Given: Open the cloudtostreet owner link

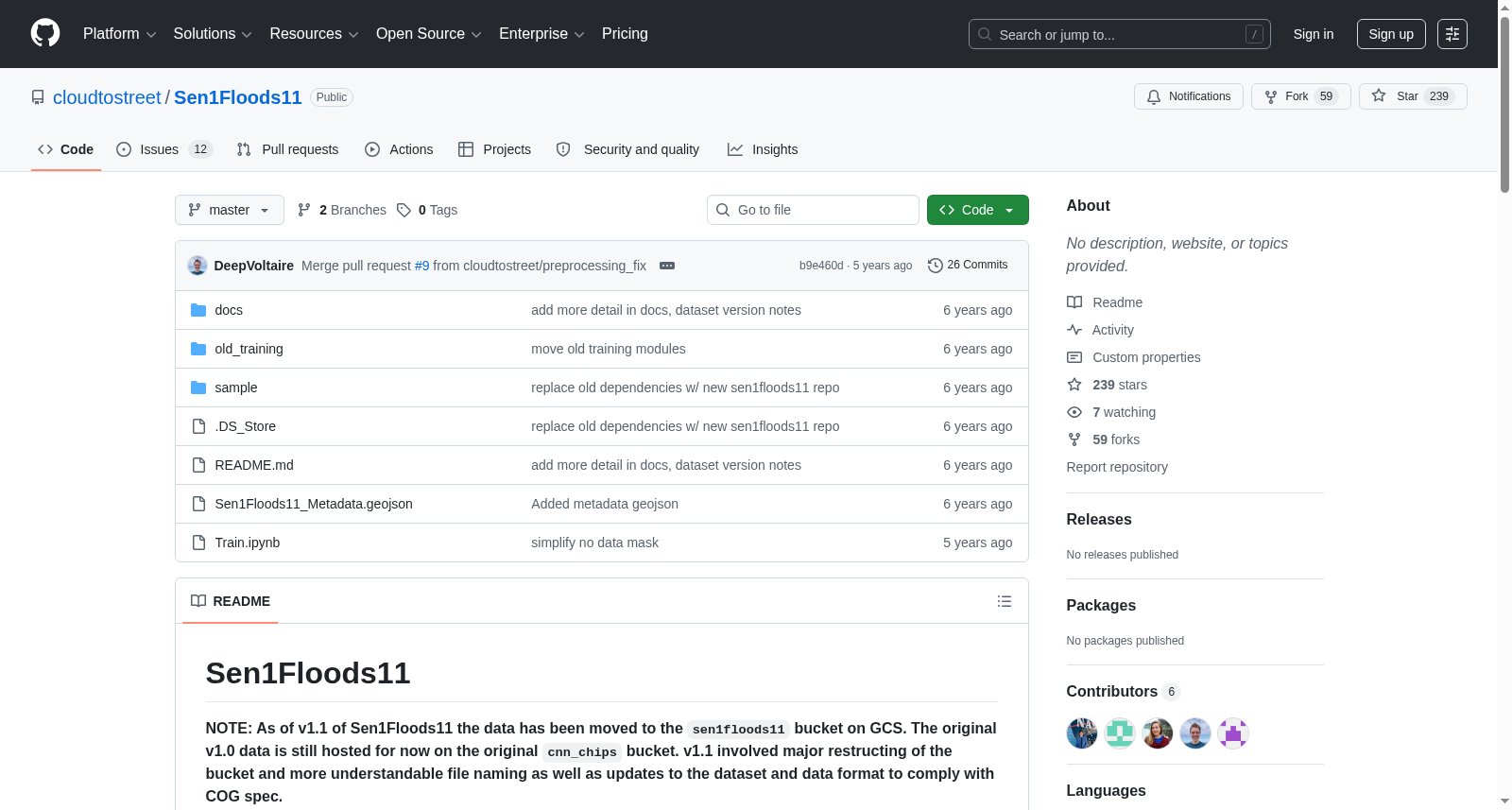Looking at the screenshot, I should pos(107,97).
